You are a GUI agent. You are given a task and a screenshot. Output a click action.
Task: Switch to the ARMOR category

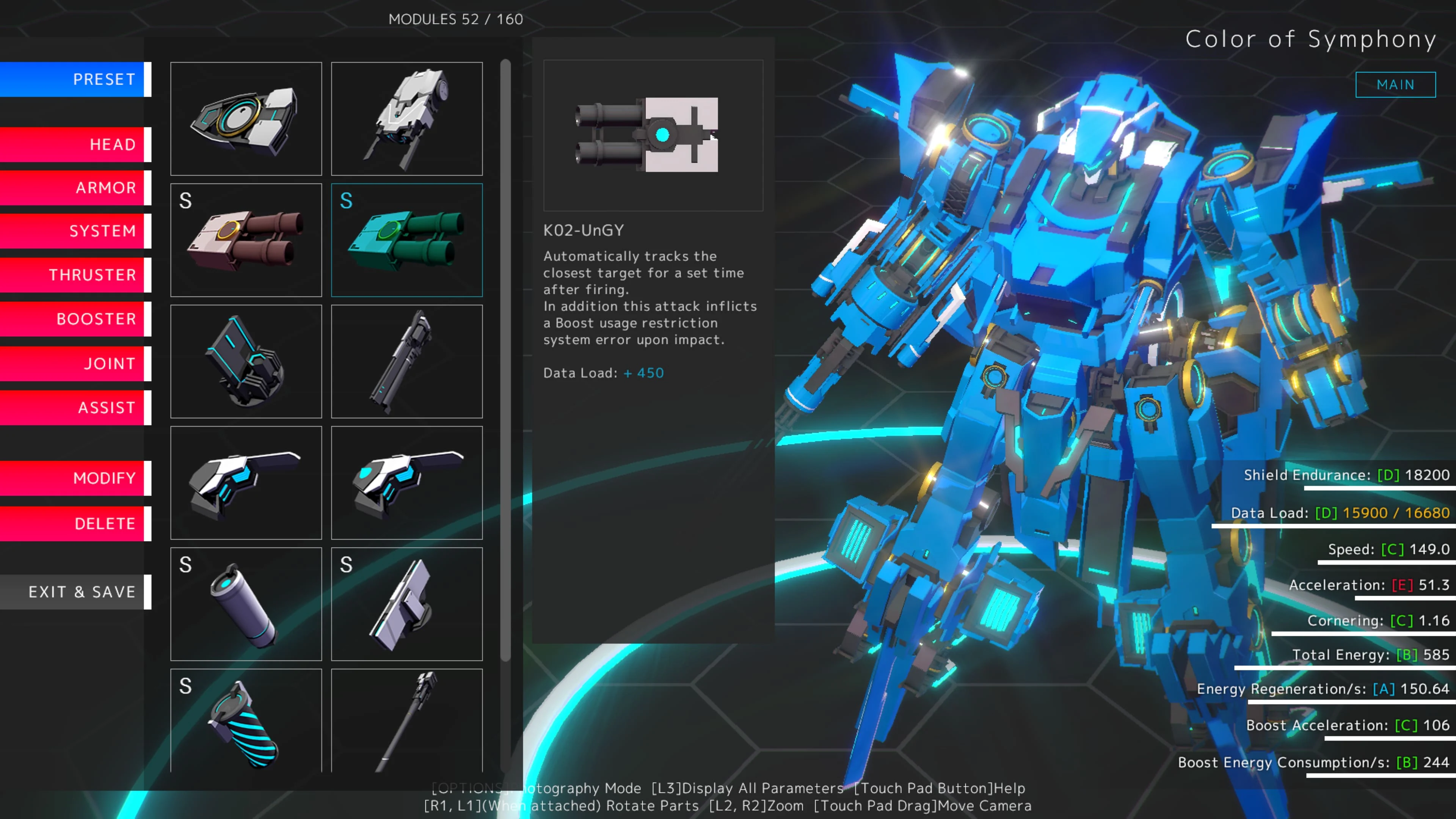pyautogui.click(x=75, y=188)
